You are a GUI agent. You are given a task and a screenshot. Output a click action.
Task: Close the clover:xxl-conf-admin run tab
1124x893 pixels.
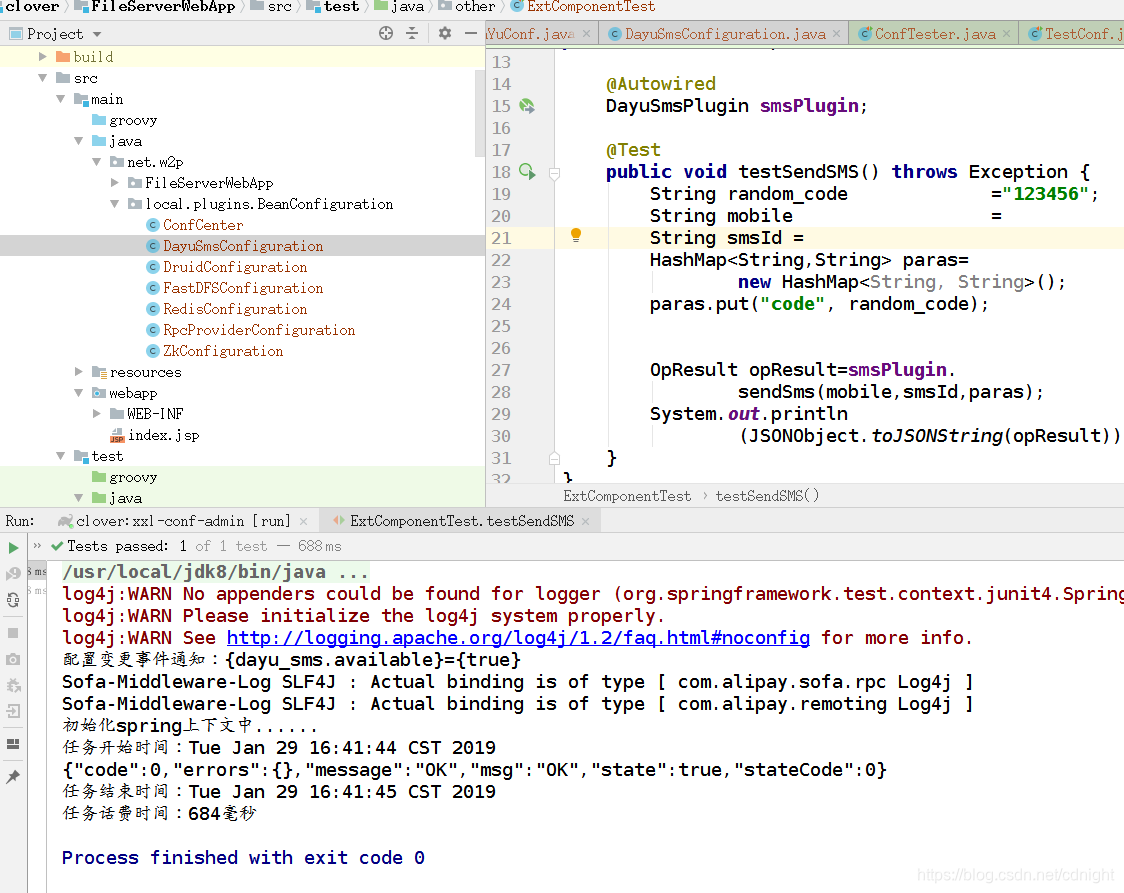point(303,522)
